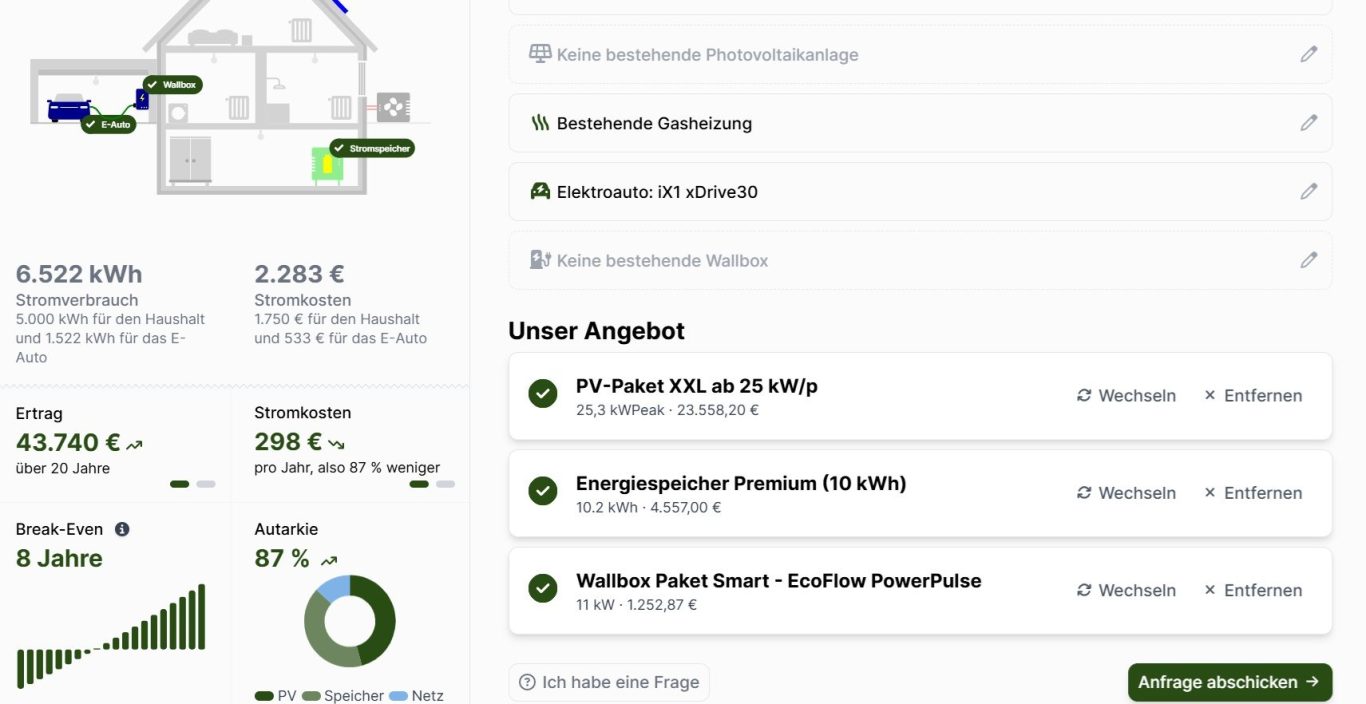Click the pencil icon for Bestehende Gasheizung
1366x704 pixels.
1308,123
